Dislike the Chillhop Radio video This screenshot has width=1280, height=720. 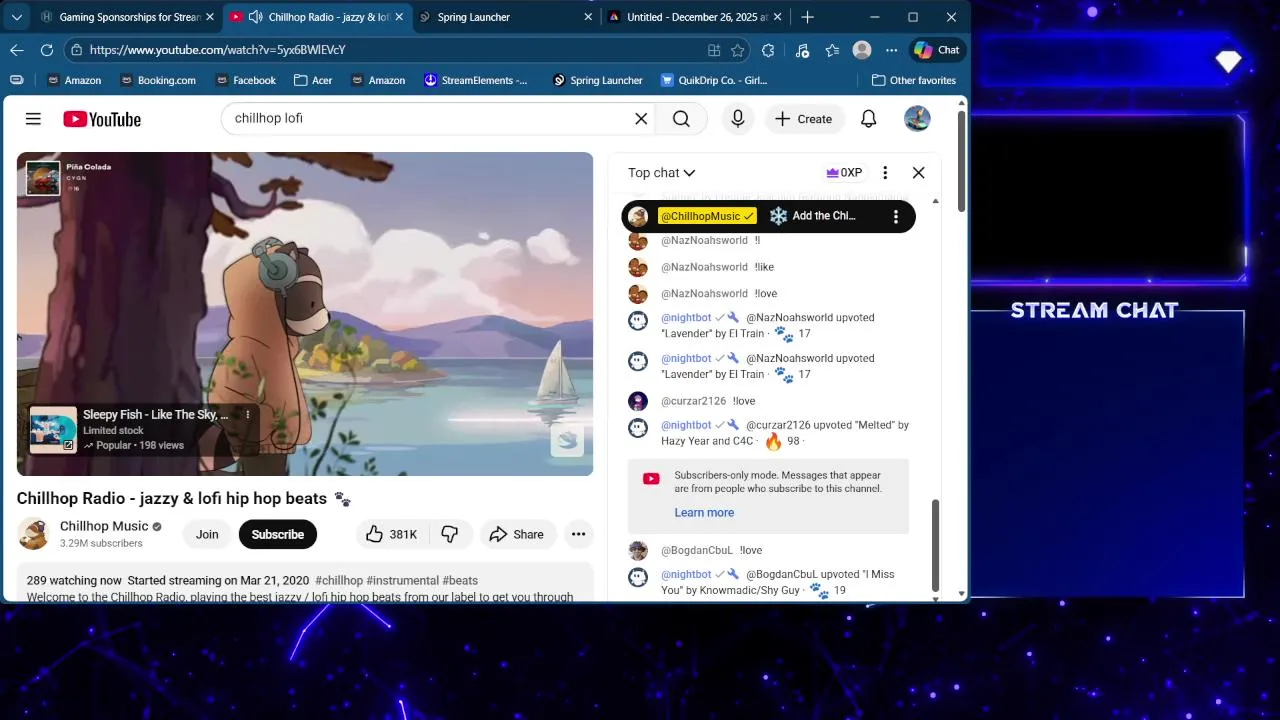point(450,534)
